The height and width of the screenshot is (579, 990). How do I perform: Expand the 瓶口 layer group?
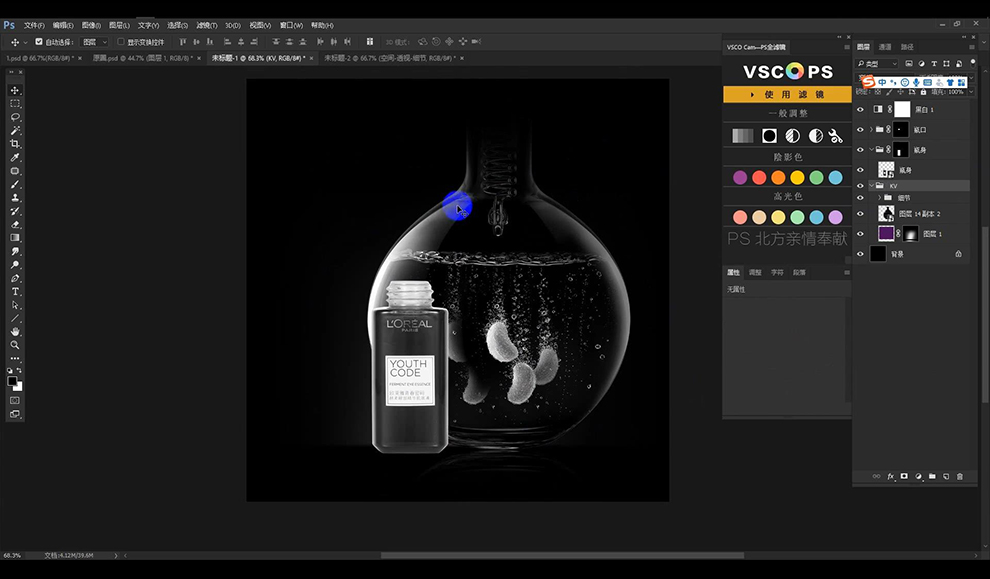pyautogui.click(x=871, y=129)
